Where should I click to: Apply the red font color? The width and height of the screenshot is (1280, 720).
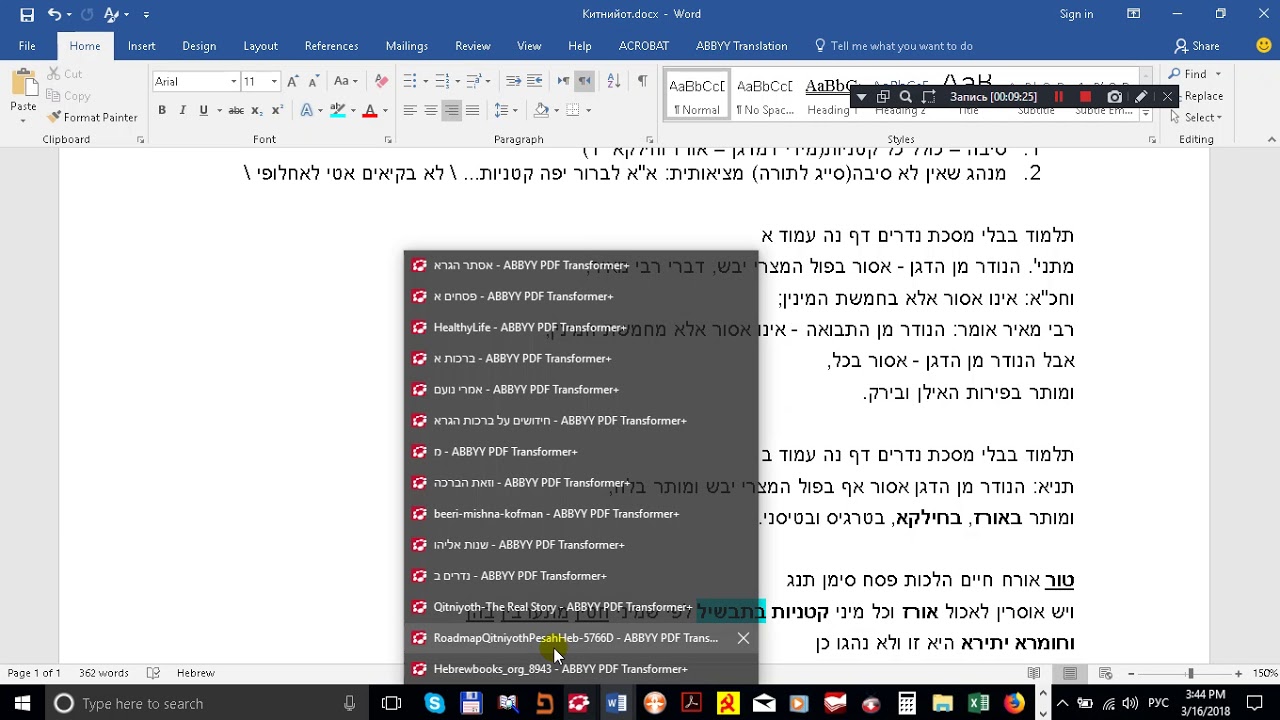pyautogui.click(x=369, y=110)
